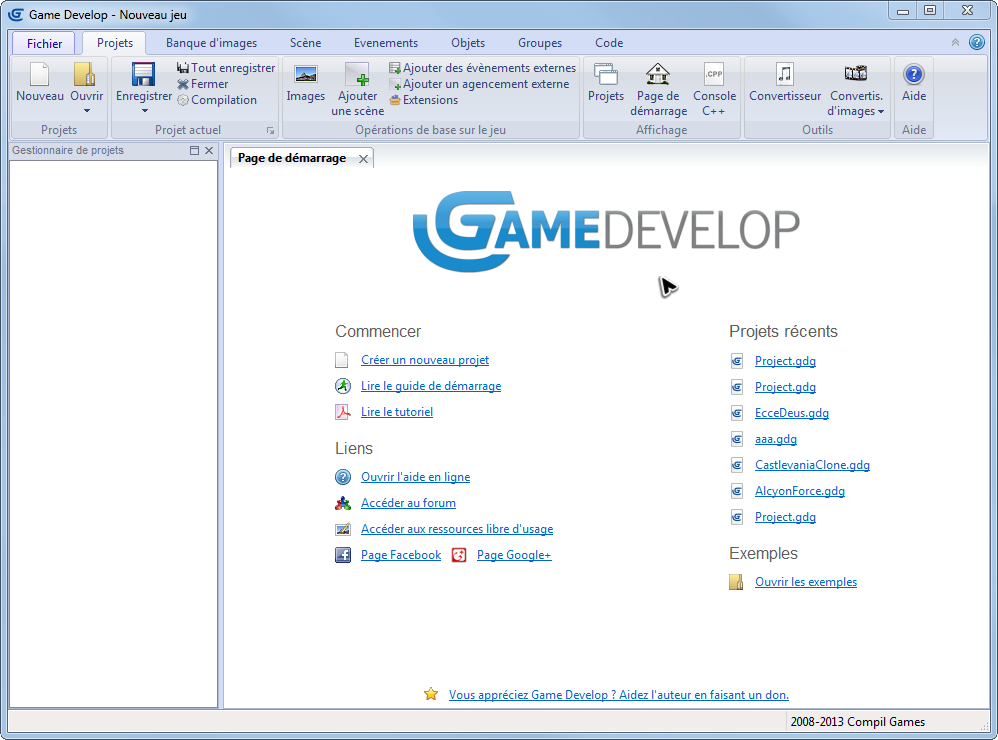Open a project with the Ouvrir folder icon
Screen dimensions: 998x740
[x=85, y=74]
